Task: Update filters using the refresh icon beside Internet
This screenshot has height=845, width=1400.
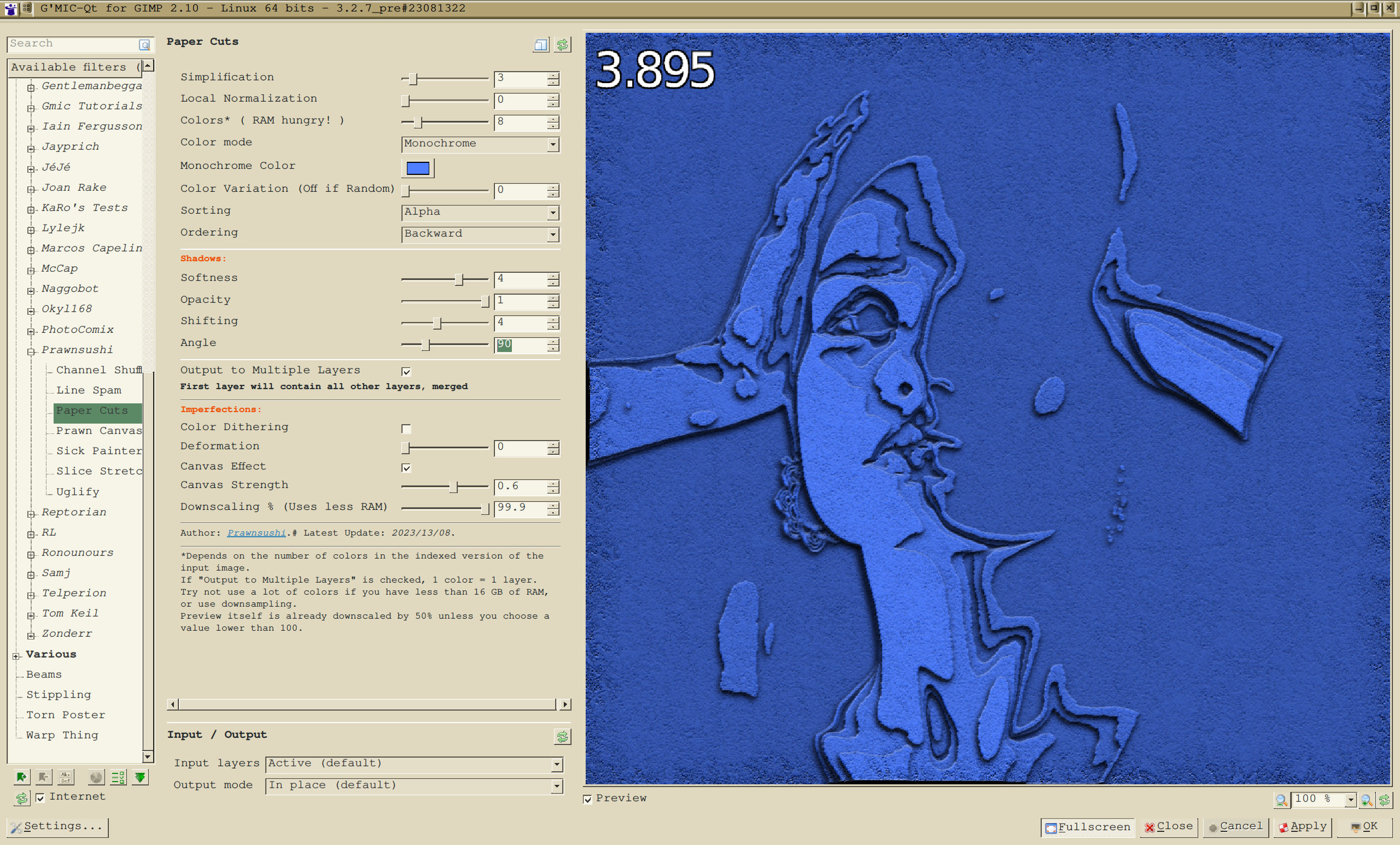Action: coord(21,798)
